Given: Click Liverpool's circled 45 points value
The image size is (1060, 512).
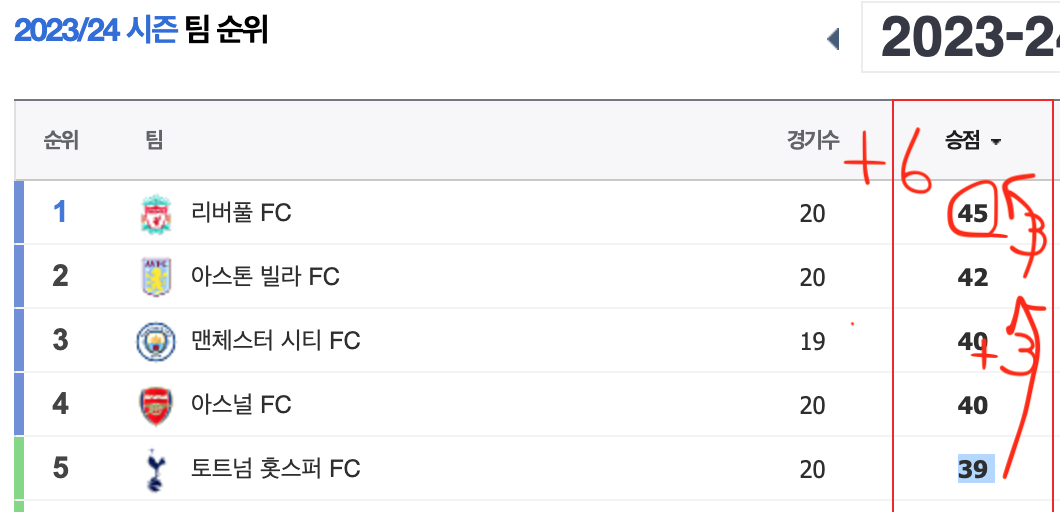Looking at the screenshot, I should [973, 214].
